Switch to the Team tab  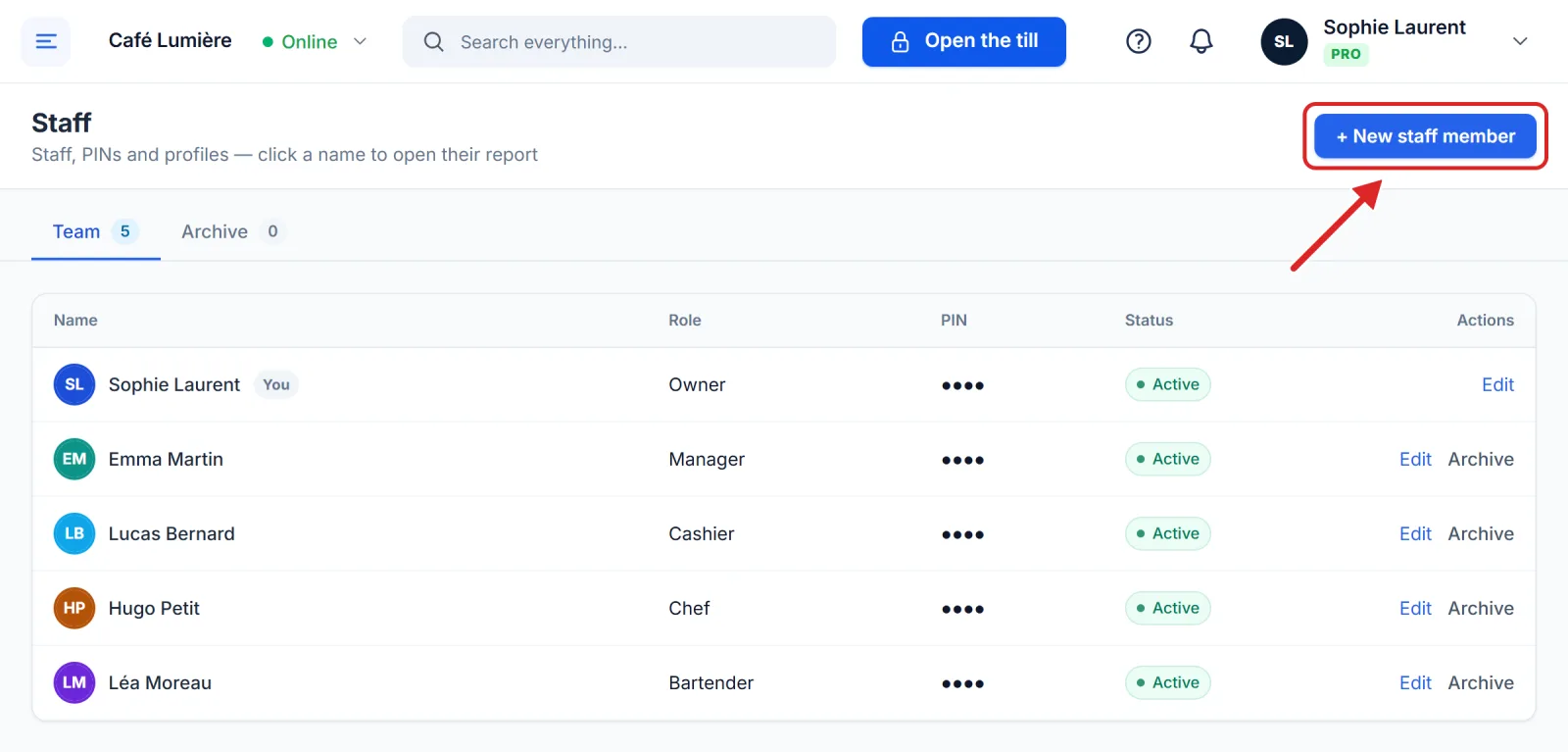pyautogui.click(x=95, y=231)
